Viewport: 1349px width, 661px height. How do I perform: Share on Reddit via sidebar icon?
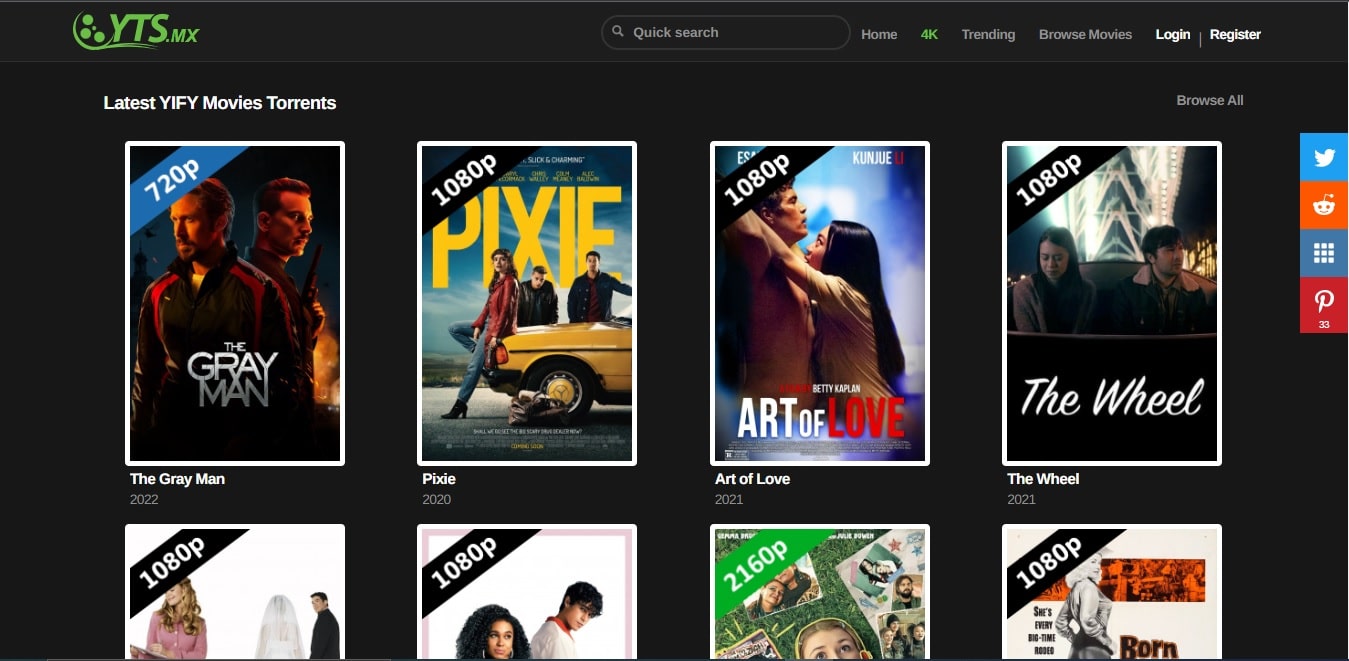1324,205
